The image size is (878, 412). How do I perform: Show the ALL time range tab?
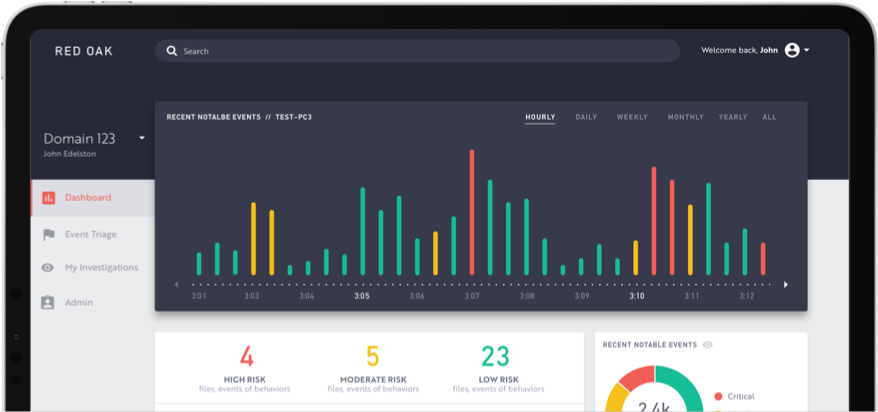[769, 118]
